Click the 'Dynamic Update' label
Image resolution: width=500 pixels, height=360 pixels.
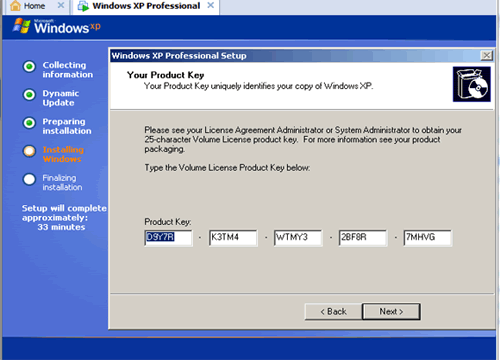[x=60, y=98]
